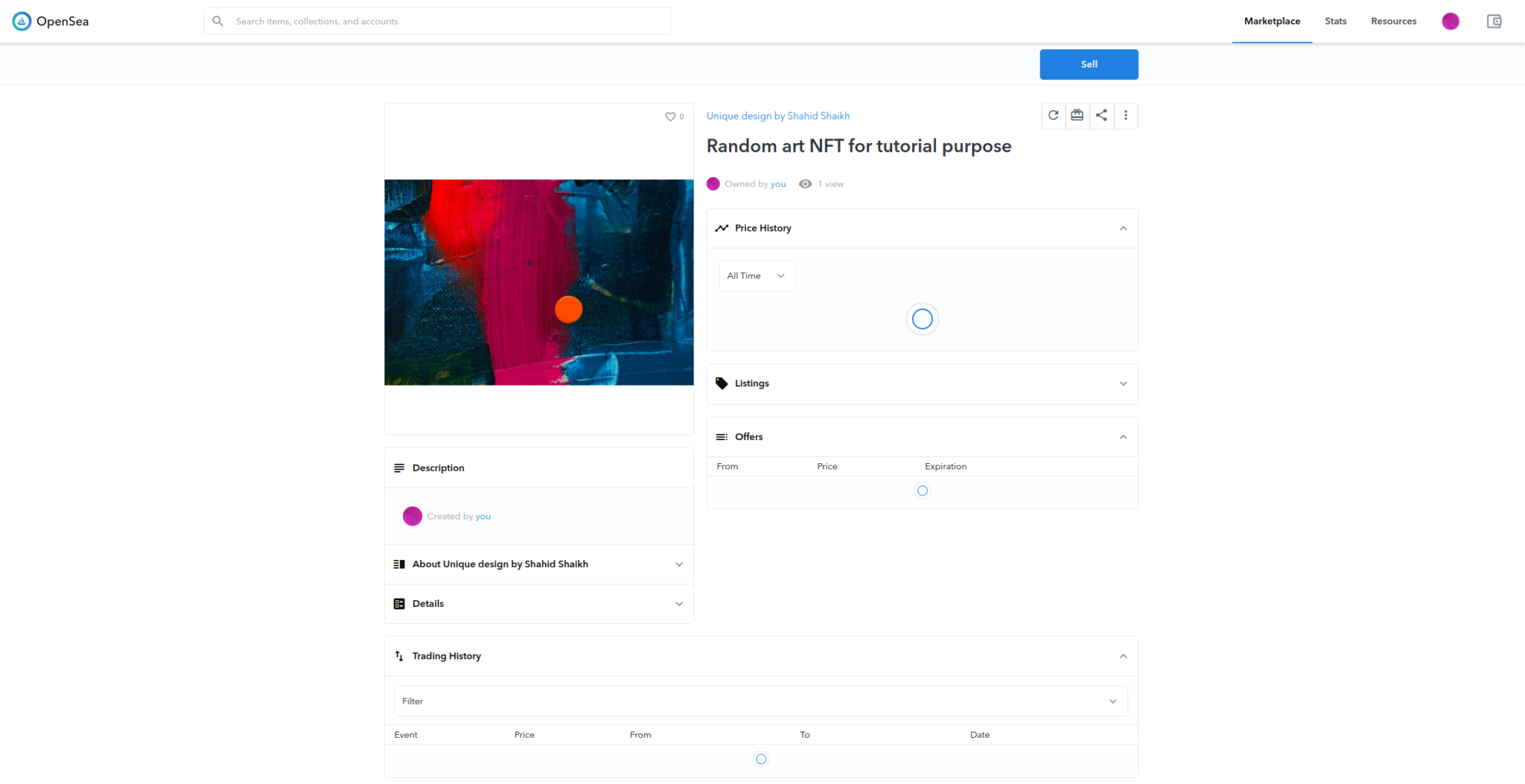1525x784 pixels.
Task: Click the From column header in Offers
Action: tap(728, 466)
